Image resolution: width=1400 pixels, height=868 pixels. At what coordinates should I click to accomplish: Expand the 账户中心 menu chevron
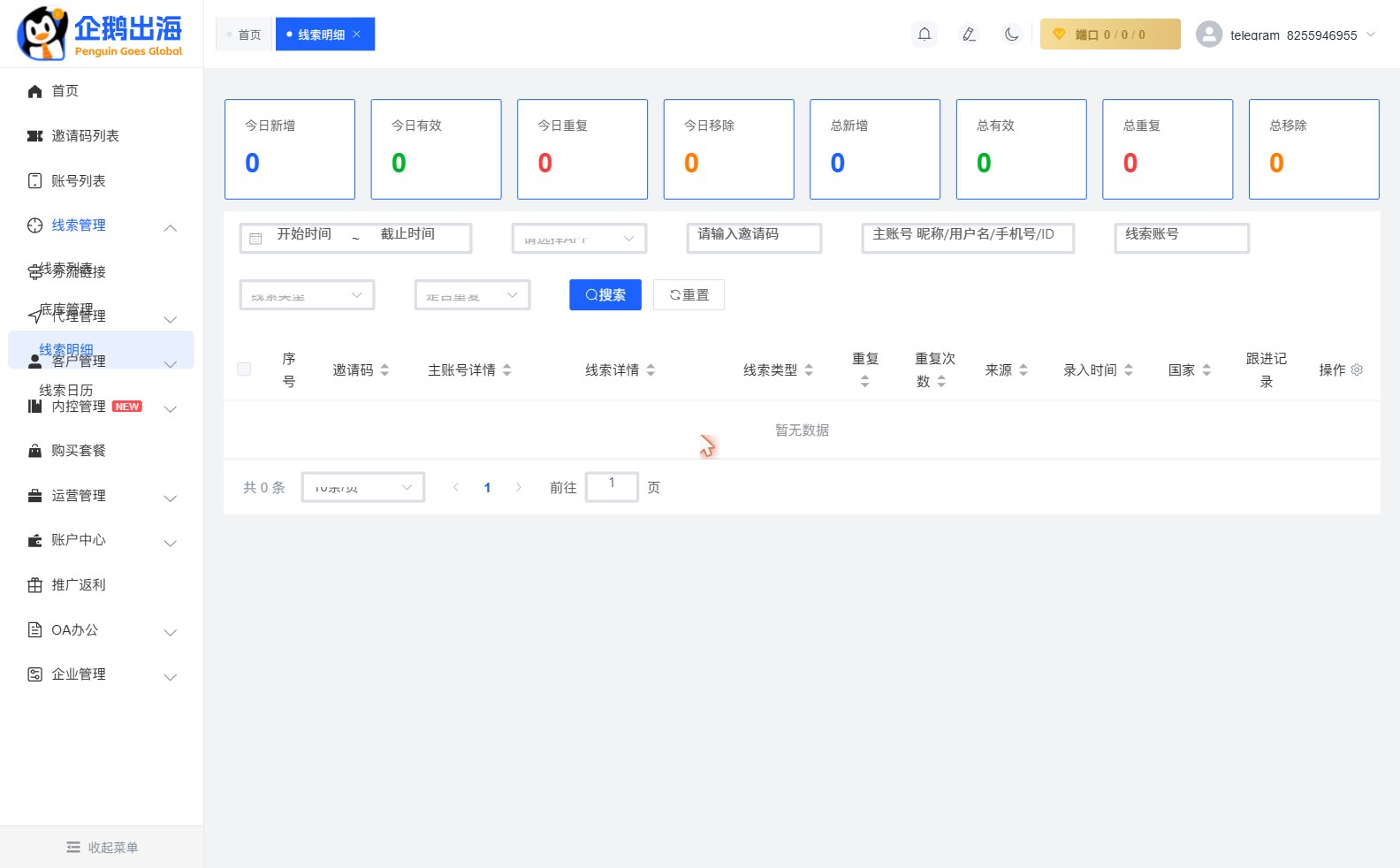[171, 543]
